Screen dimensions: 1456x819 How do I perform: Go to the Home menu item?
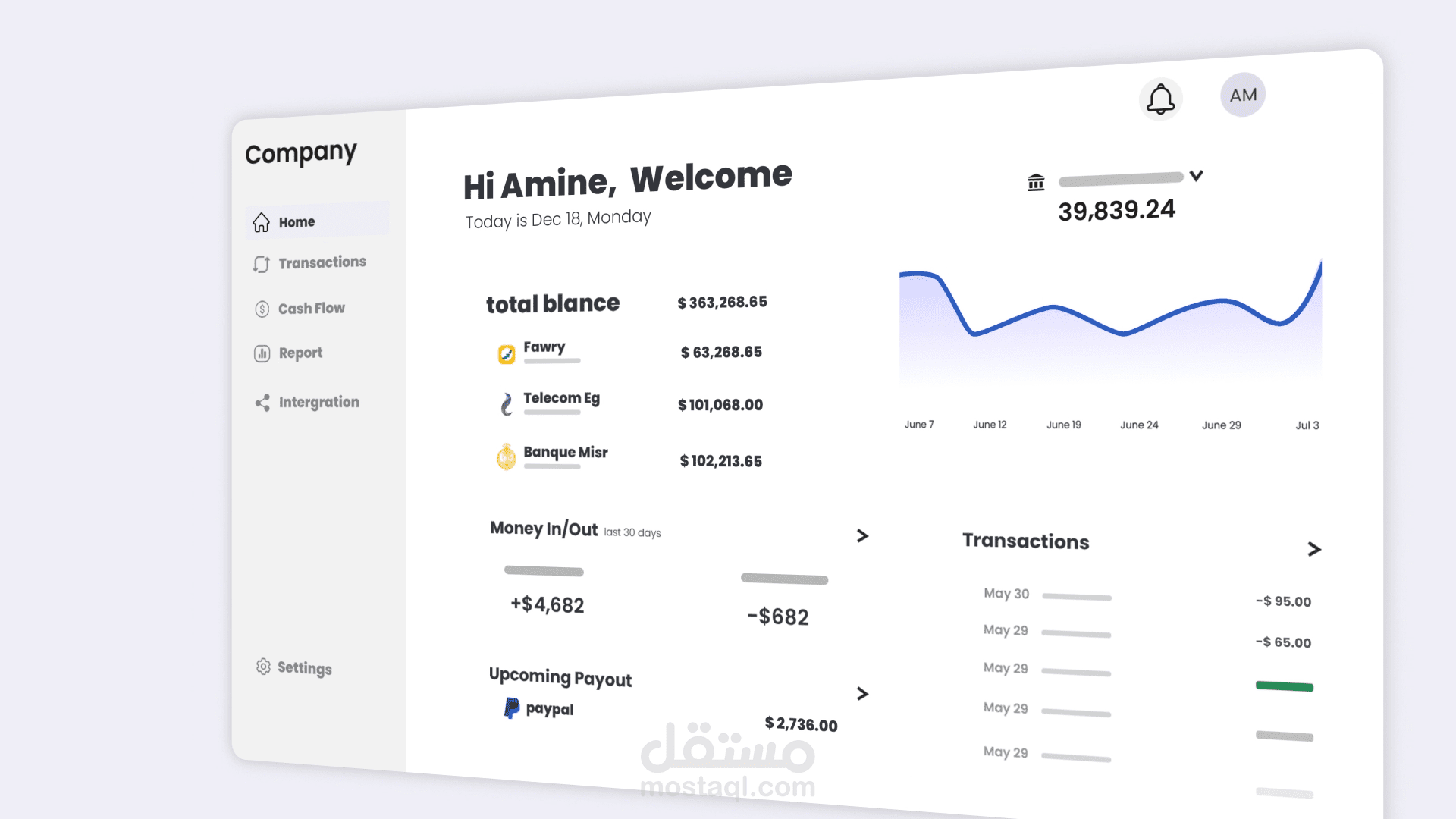(297, 222)
